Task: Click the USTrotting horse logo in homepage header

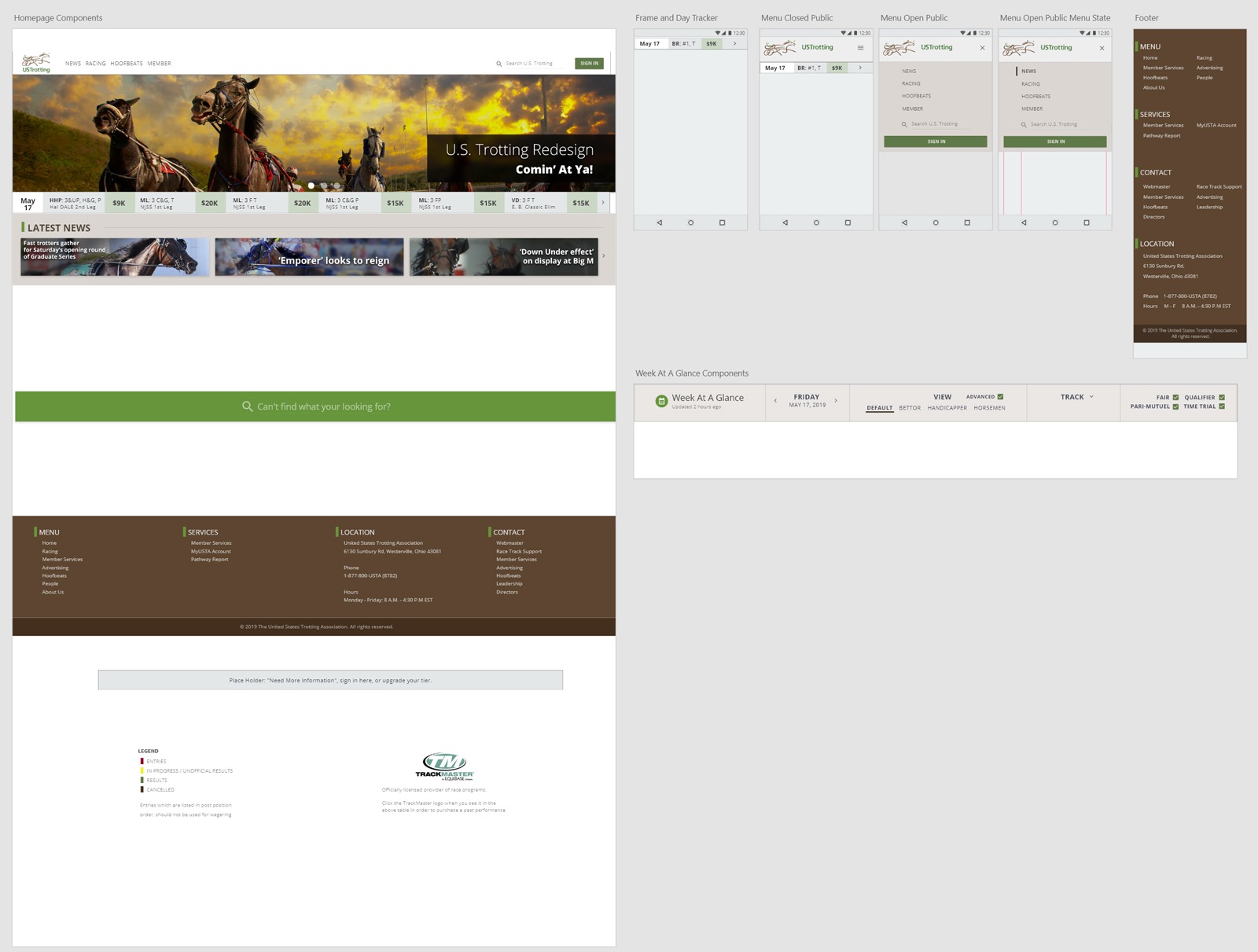Action: [36, 62]
